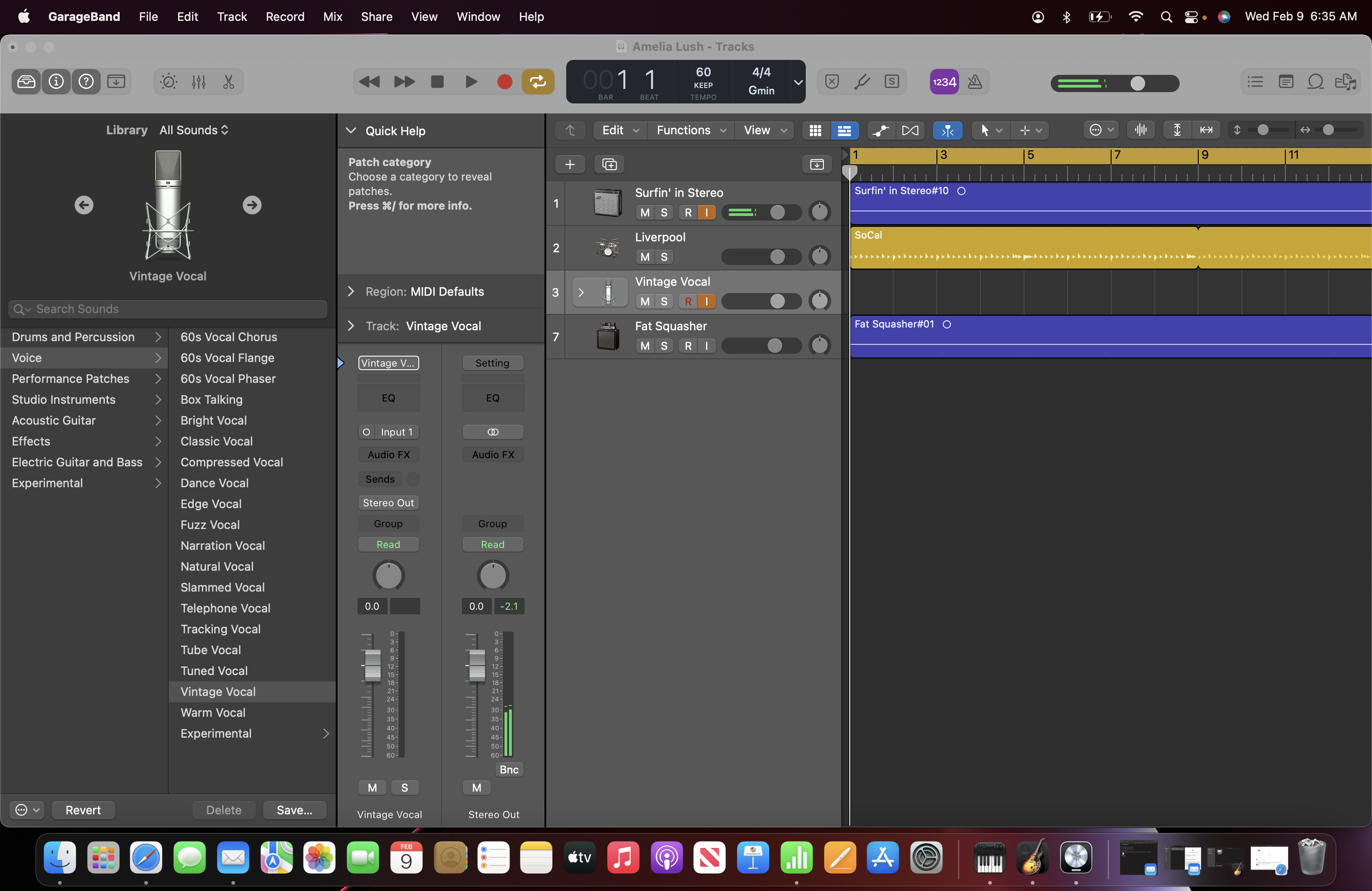Open the Loop Browser icon

click(1315, 82)
